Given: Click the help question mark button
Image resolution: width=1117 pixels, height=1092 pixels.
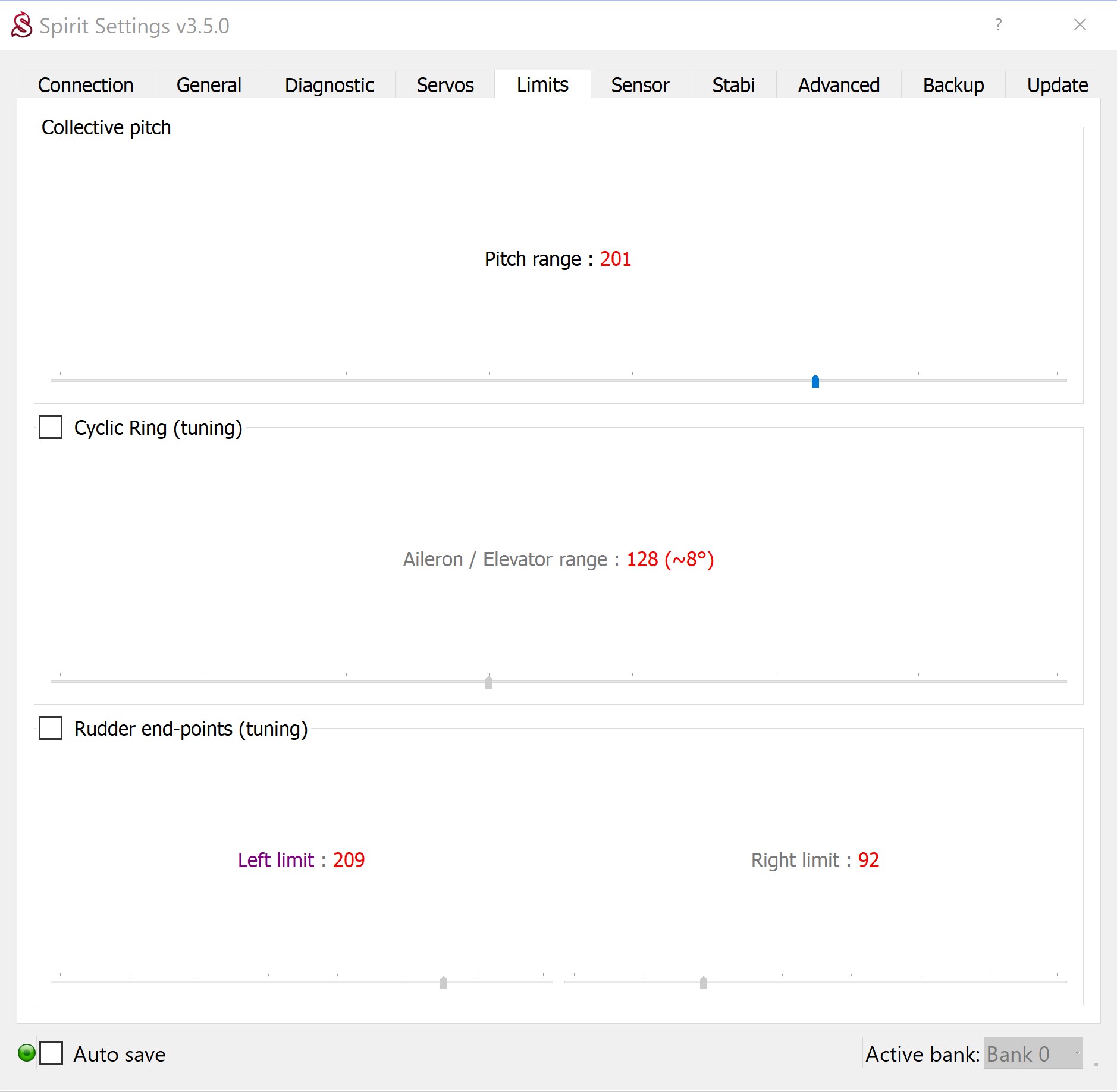Looking at the screenshot, I should point(998,25).
